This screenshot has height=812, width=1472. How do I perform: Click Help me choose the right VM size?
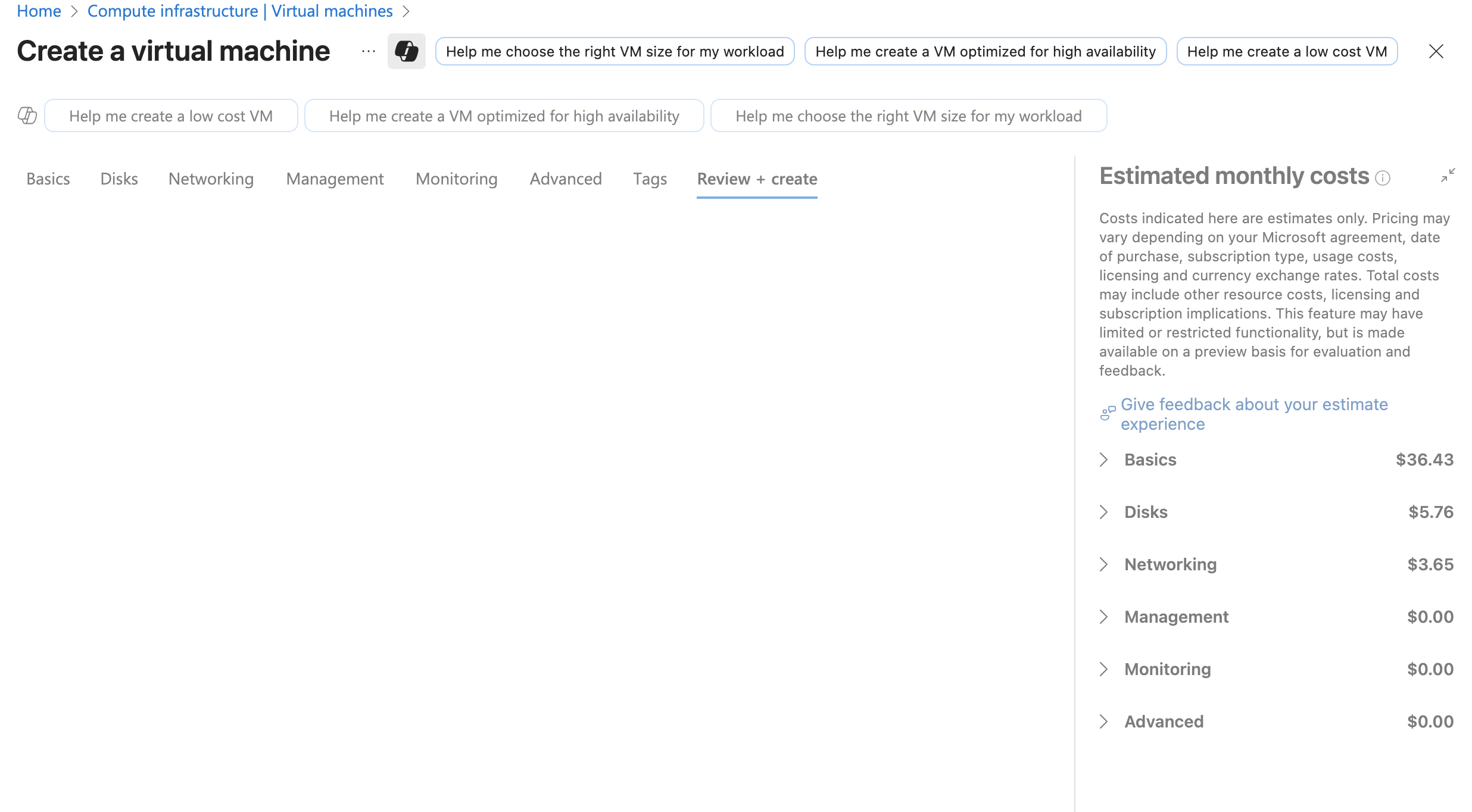[x=908, y=115]
